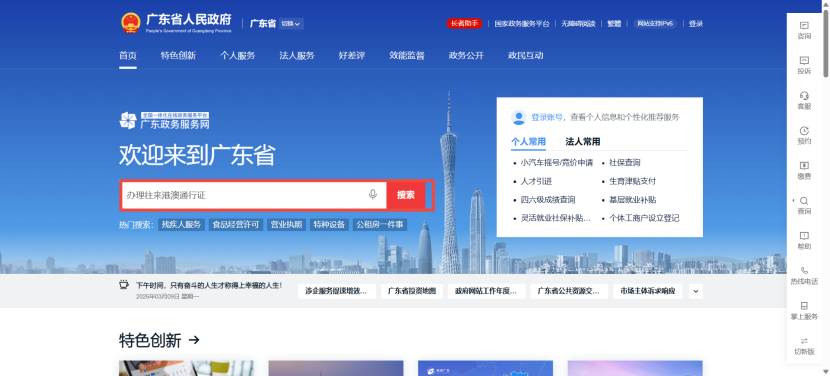The width and height of the screenshot is (830, 376).
Task: Click 涉企服务提质增效 quick link
Action: click(337, 291)
